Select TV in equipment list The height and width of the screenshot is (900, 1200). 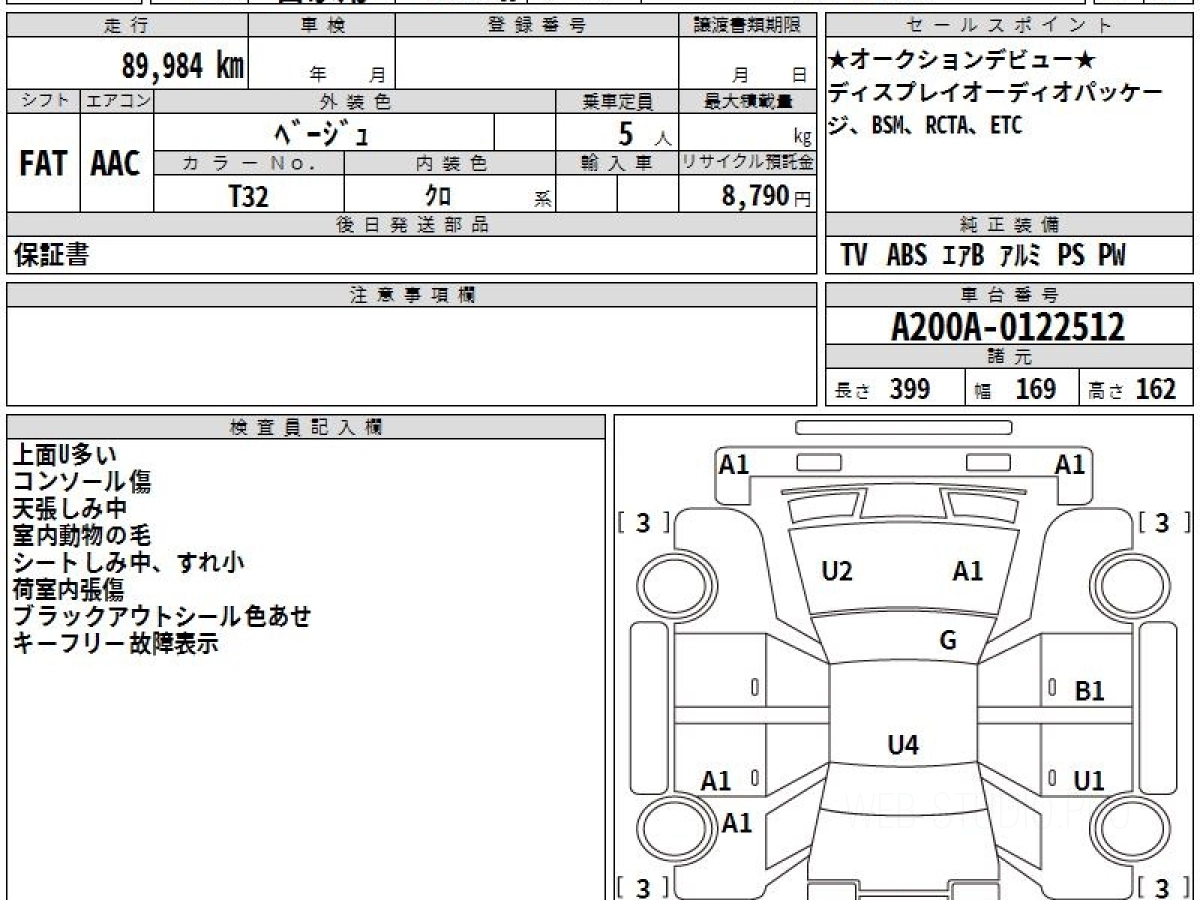(x=854, y=256)
